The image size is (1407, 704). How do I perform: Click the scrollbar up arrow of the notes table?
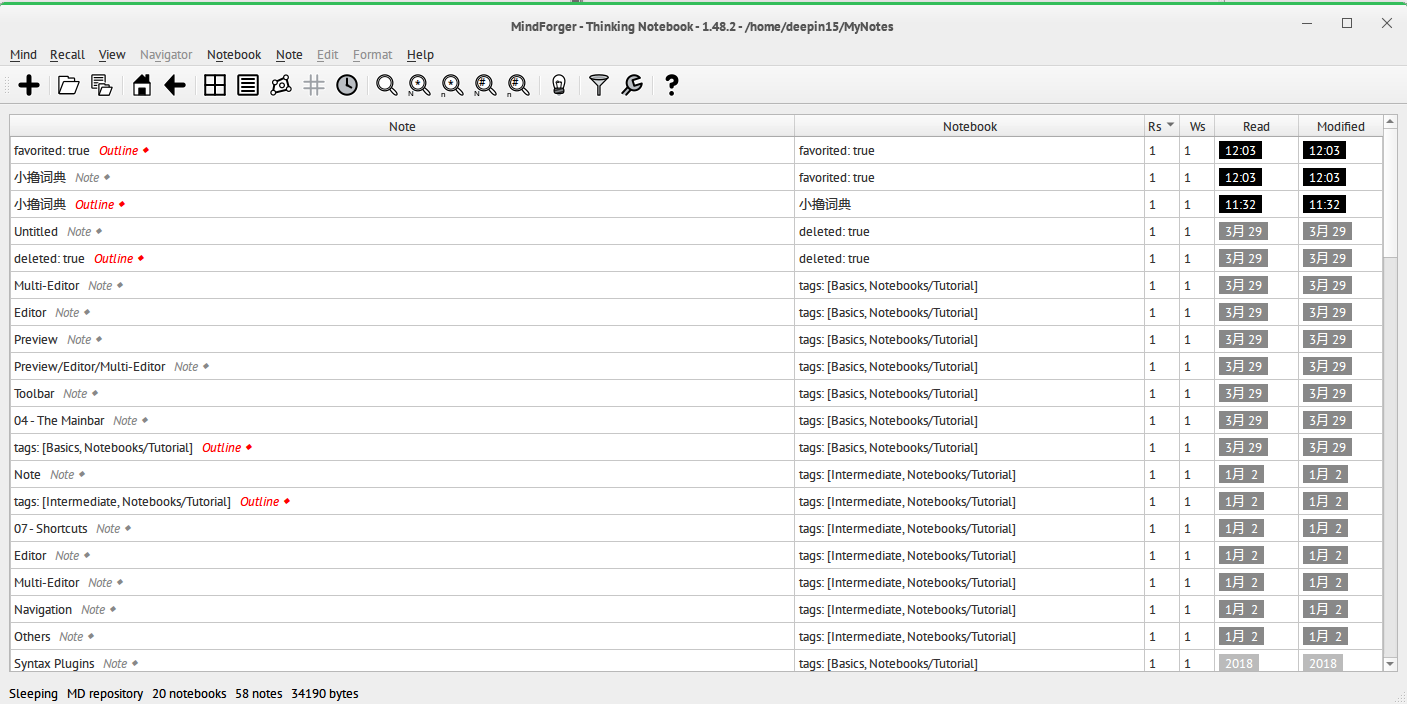[1390, 123]
